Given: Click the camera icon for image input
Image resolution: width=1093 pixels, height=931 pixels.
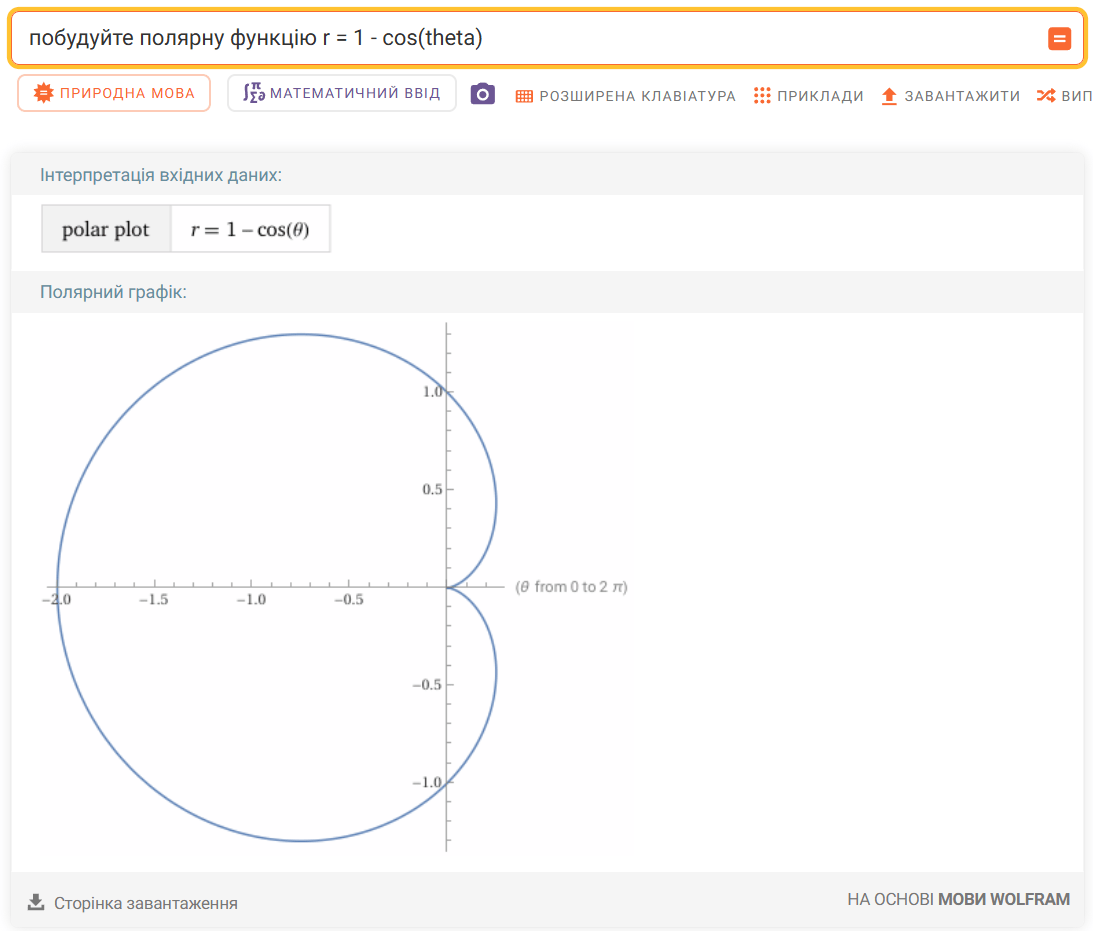Looking at the screenshot, I should point(483,95).
